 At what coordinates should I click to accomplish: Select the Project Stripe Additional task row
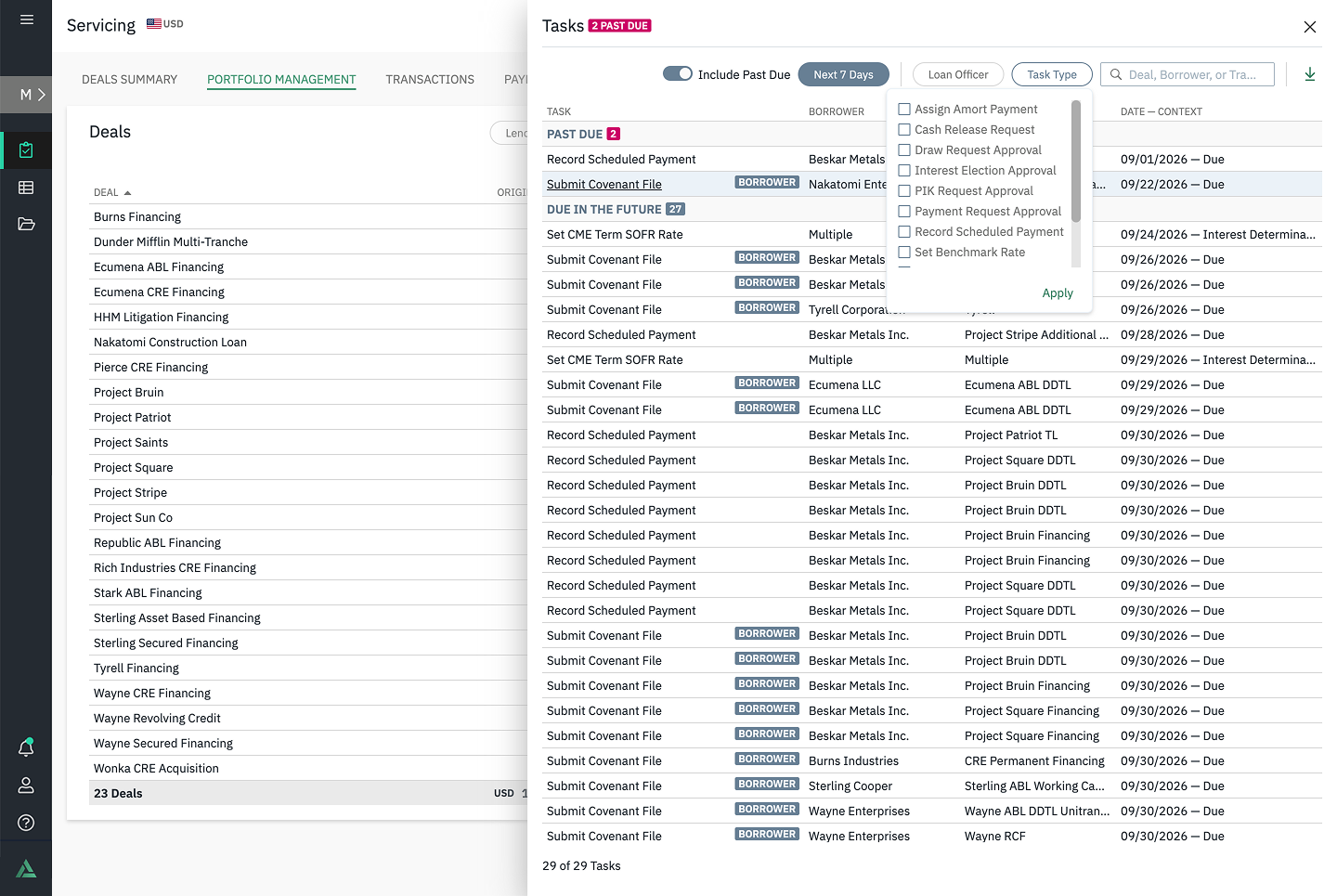pyautogui.click(x=932, y=335)
